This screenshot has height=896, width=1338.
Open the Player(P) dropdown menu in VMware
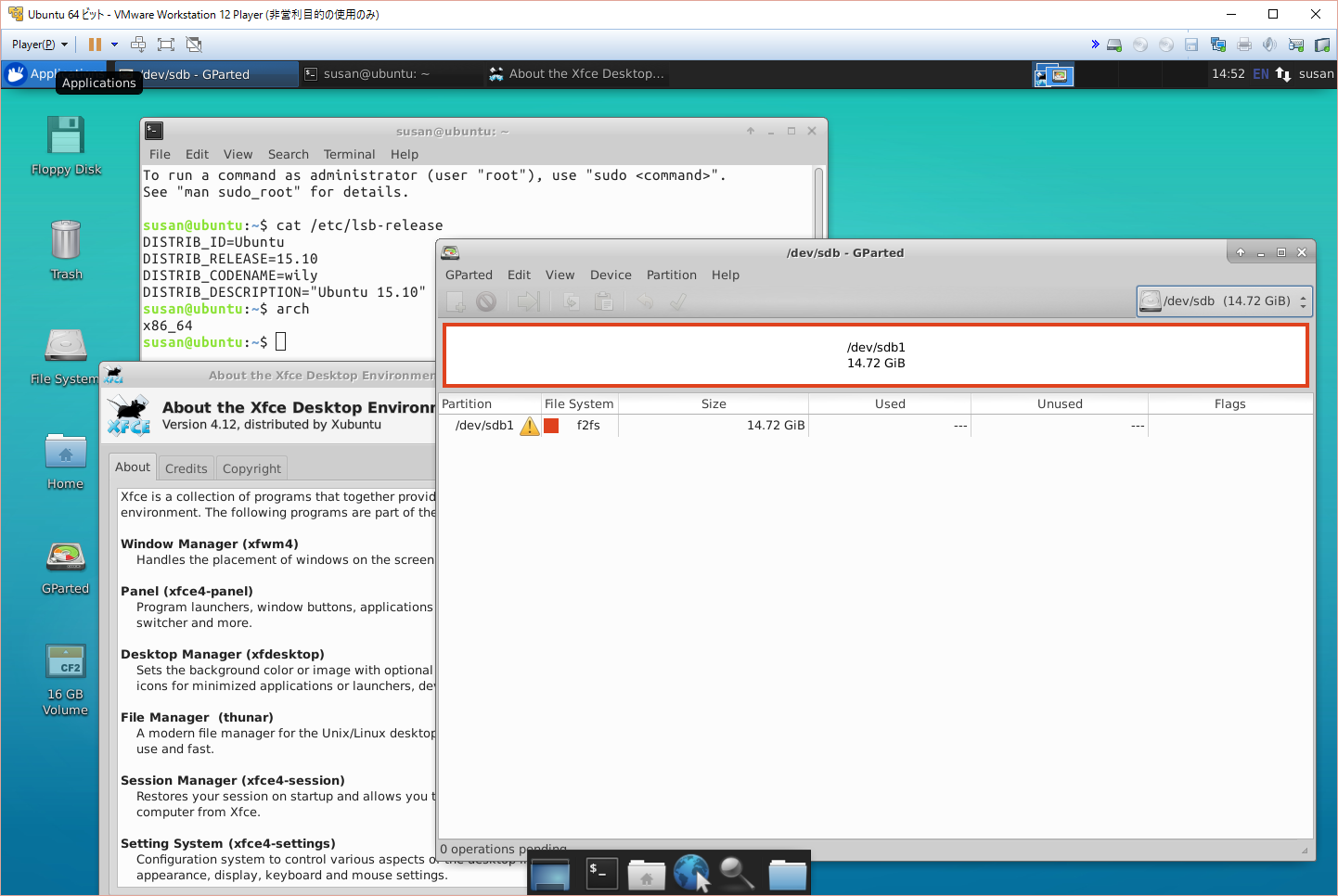[40, 45]
